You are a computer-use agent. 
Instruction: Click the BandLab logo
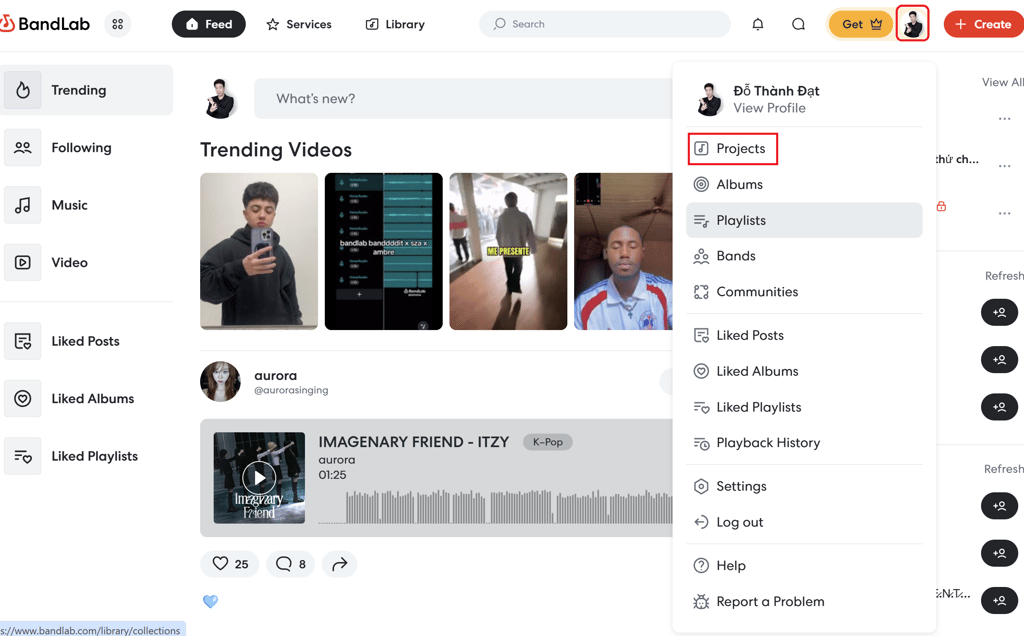45,24
